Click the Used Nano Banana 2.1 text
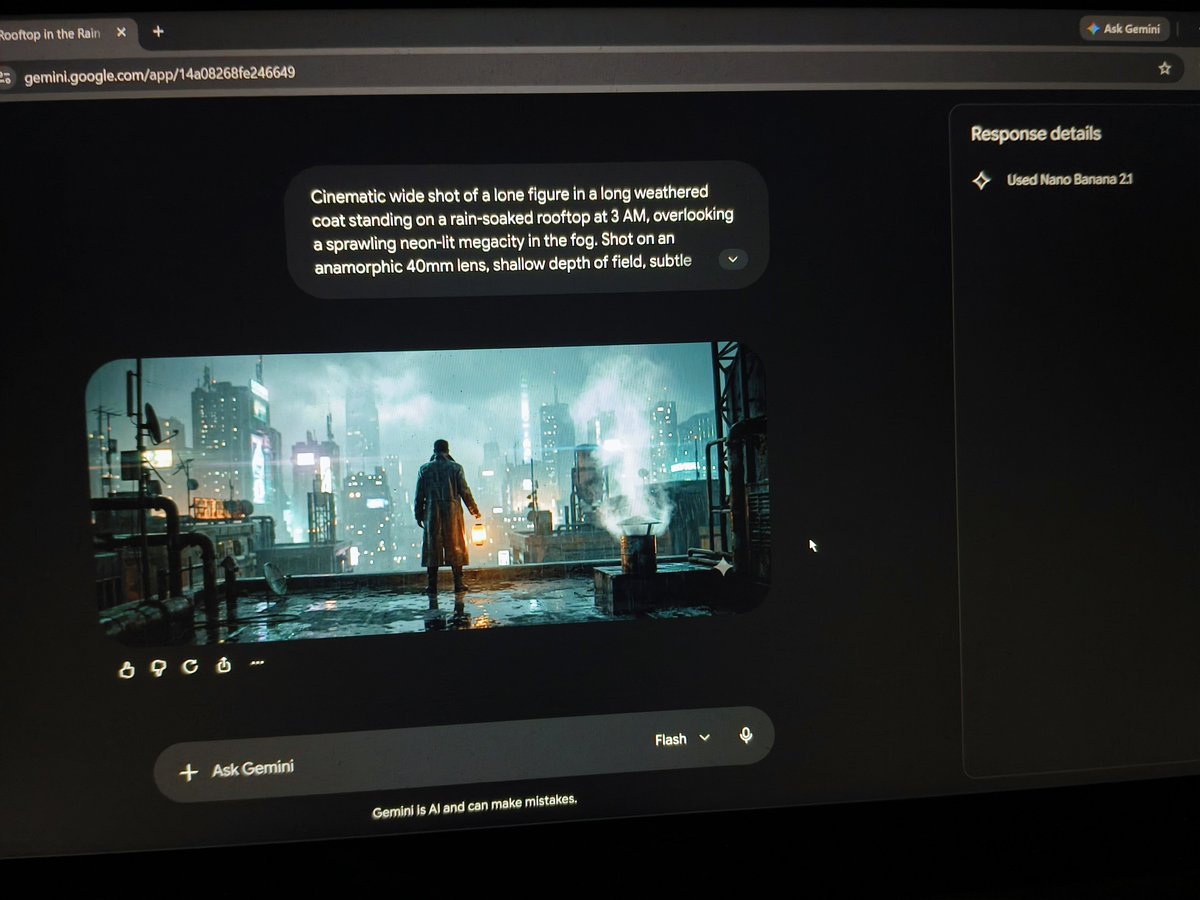Screen dimensions: 1200x900 1069,180
